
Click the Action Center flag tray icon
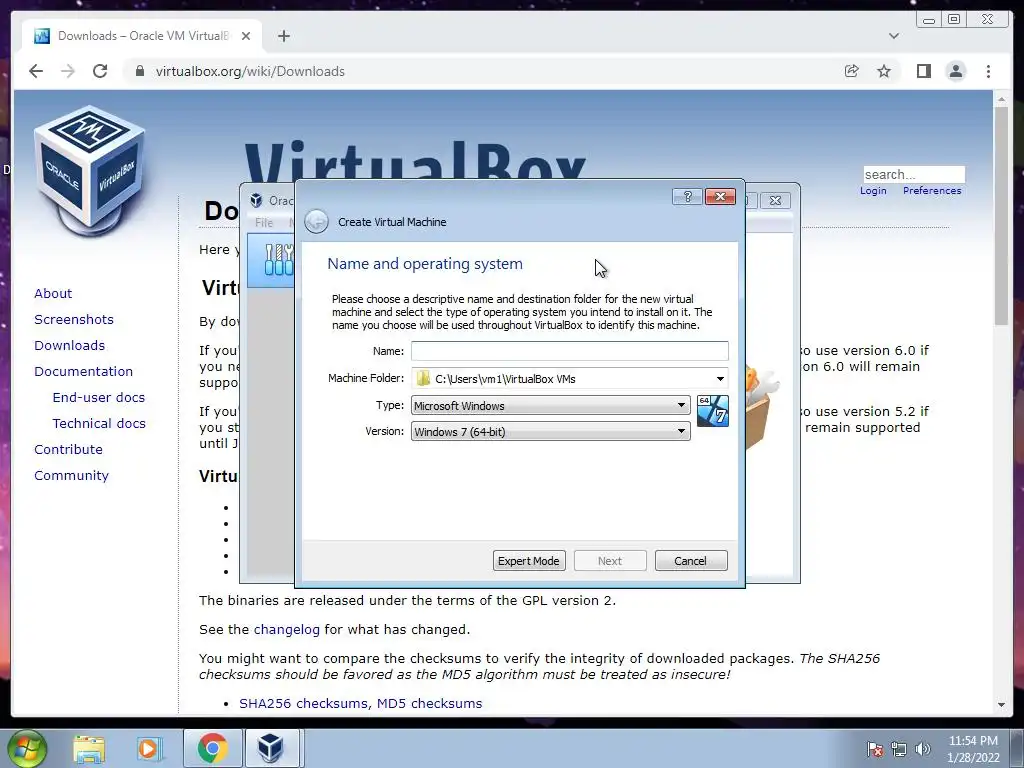[874, 749]
